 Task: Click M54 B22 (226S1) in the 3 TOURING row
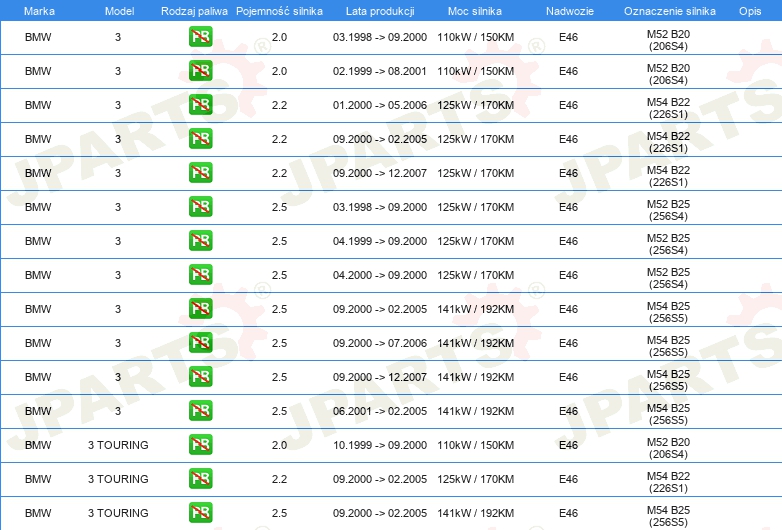668,482
